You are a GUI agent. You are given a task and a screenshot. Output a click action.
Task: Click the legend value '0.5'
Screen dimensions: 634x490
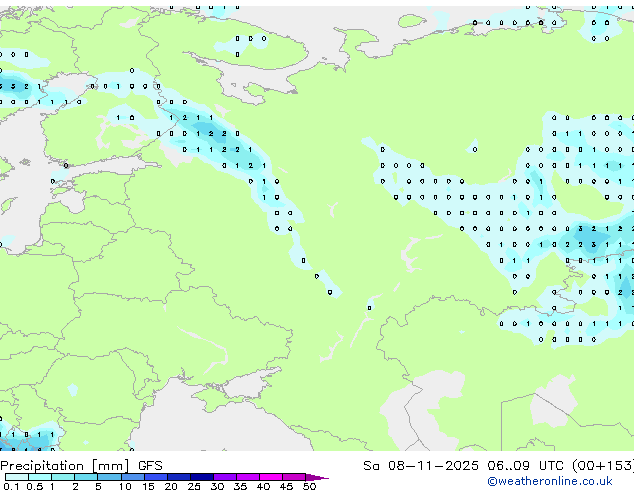tap(35, 486)
